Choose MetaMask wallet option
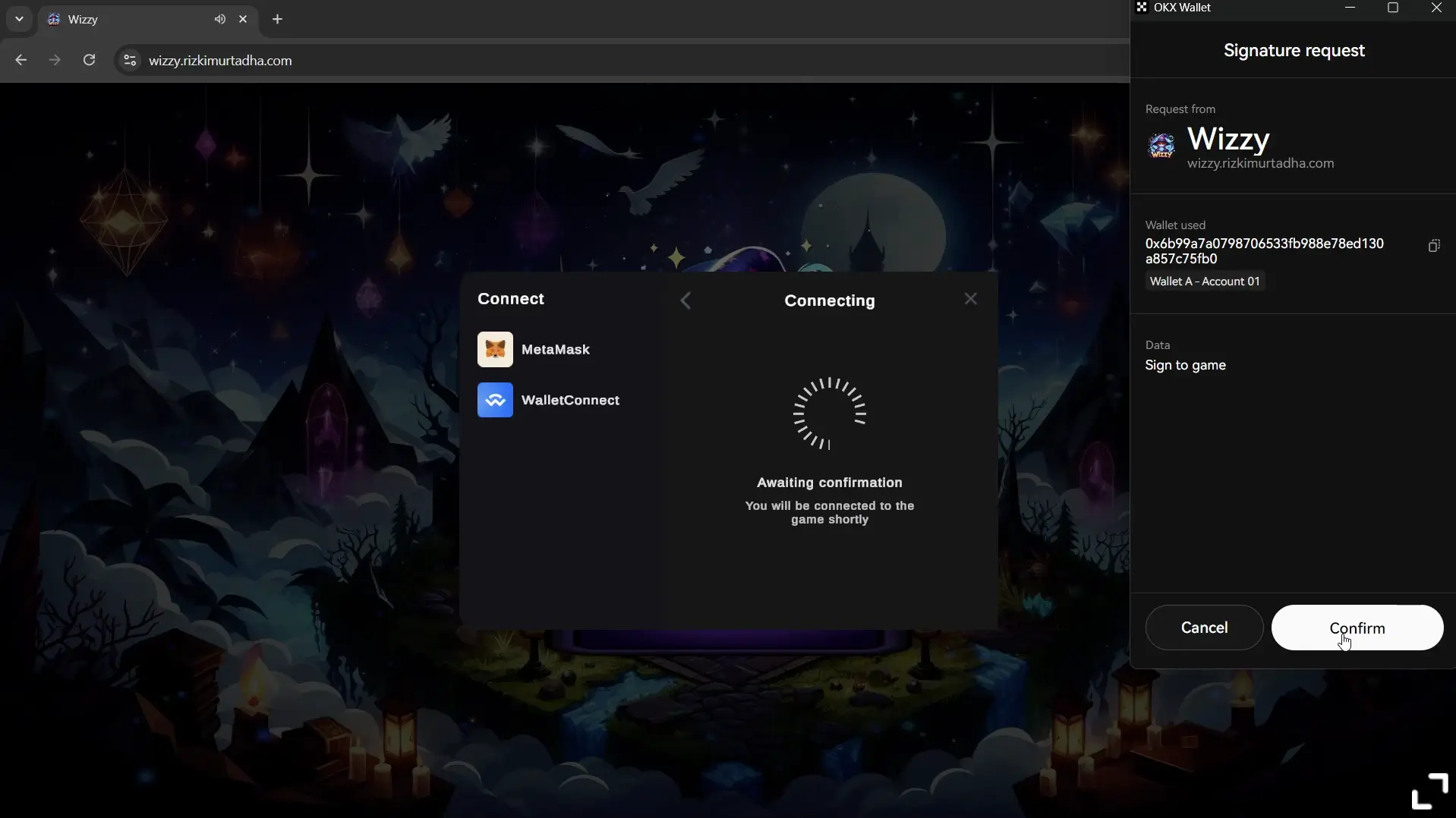The height and width of the screenshot is (818, 1456). (x=555, y=350)
